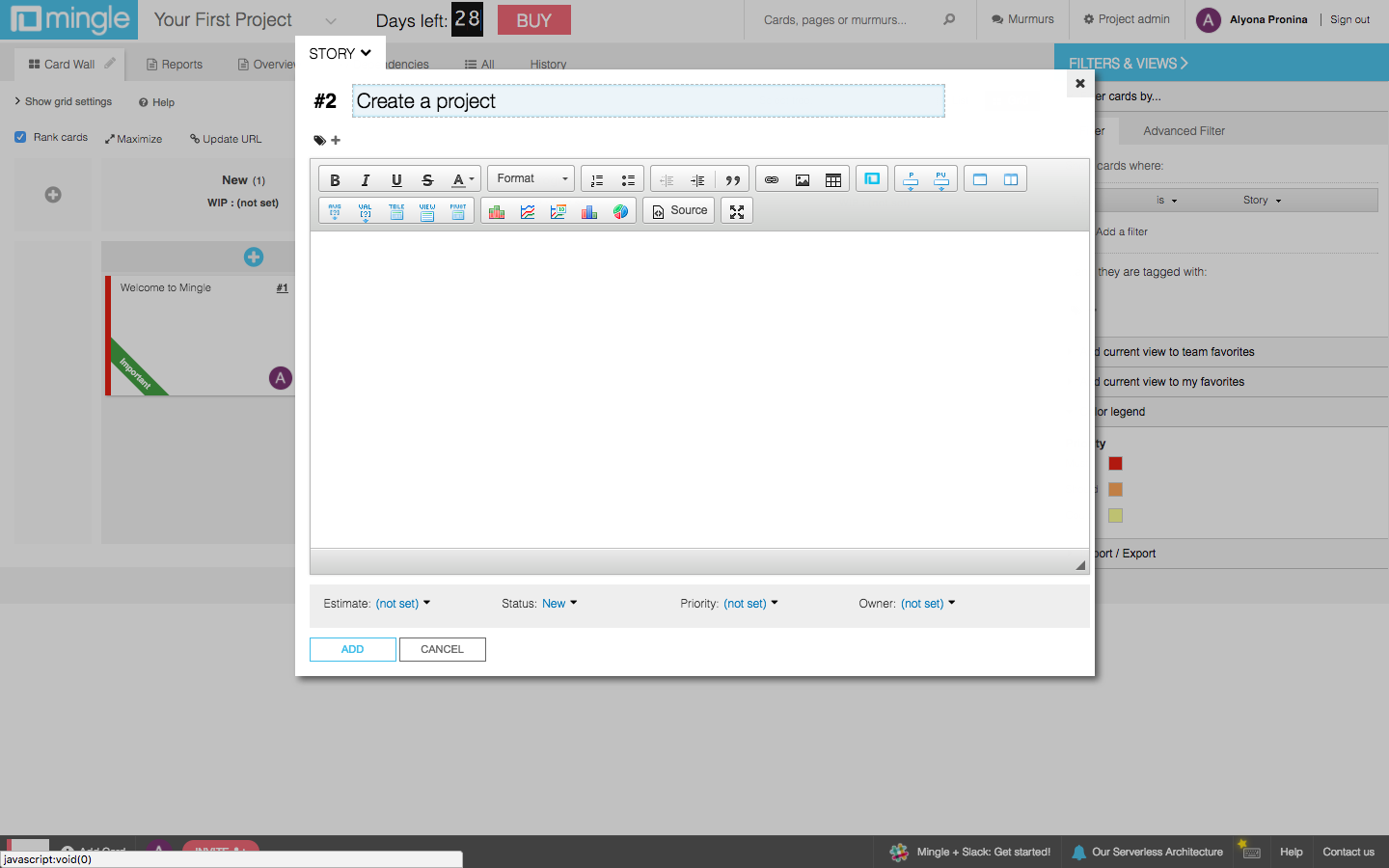The image size is (1389, 868).
Task: Insert a table in the editor
Action: 833,179
